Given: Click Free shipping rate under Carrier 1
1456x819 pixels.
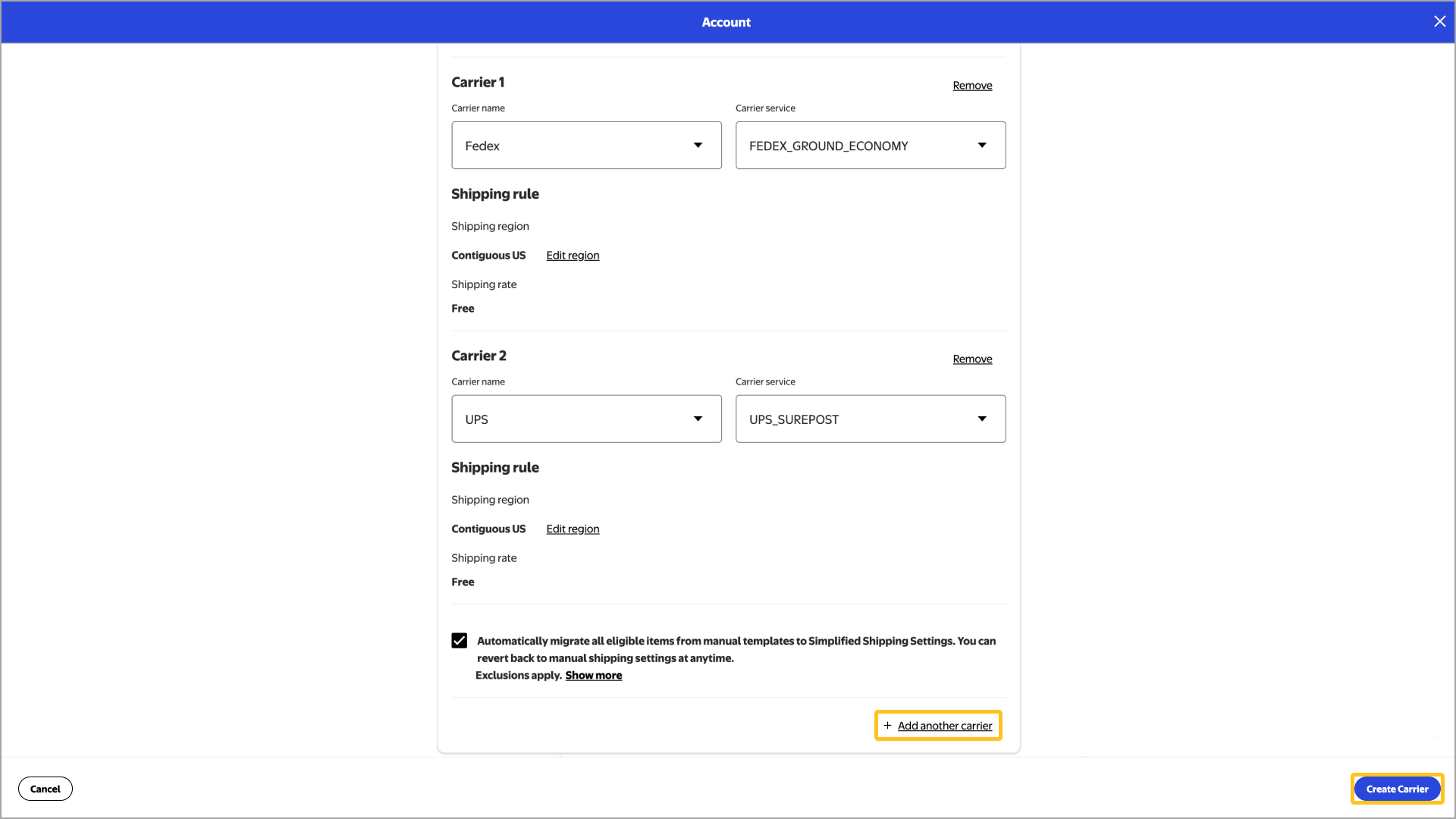Looking at the screenshot, I should [x=463, y=309].
